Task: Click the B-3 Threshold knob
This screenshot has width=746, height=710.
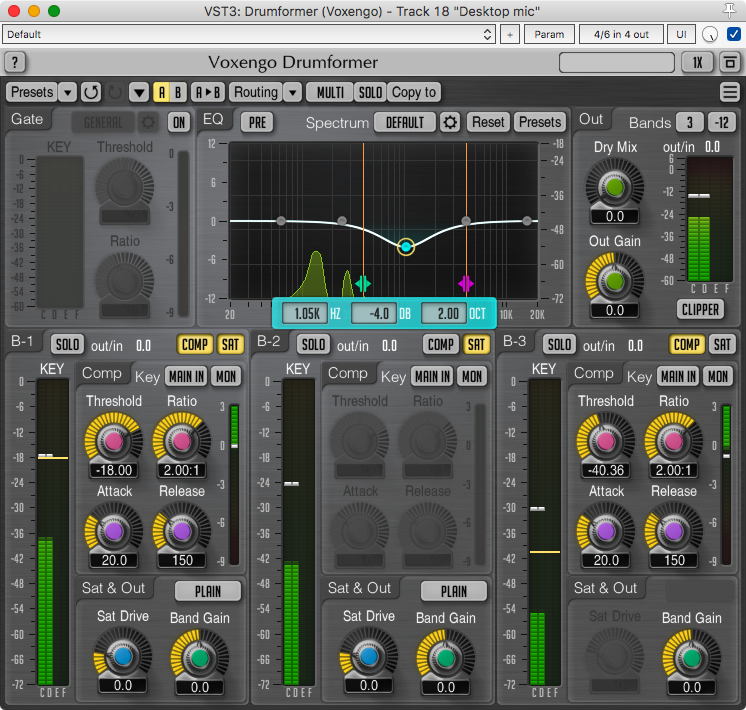Action: click(x=606, y=441)
